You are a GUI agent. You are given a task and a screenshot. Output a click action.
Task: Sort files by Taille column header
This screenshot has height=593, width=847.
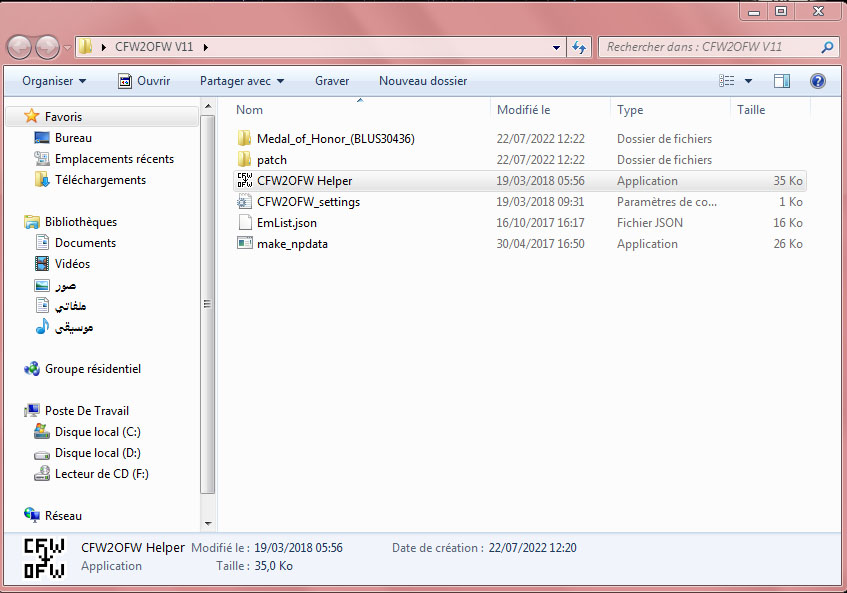click(751, 110)
